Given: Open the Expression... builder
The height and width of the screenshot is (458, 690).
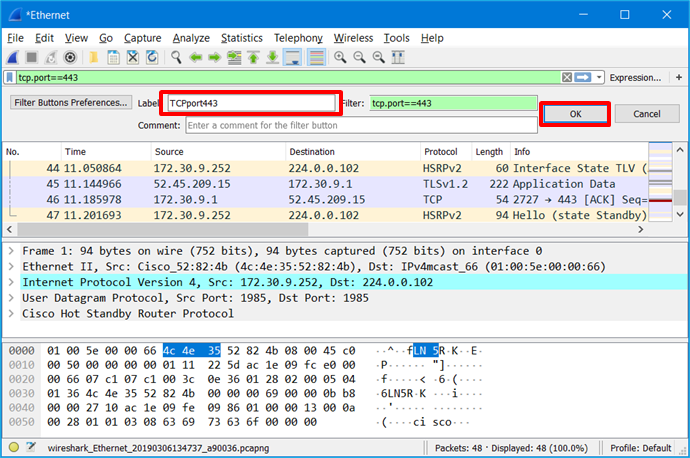Looking at the screenshot, I should coord(635,77).
